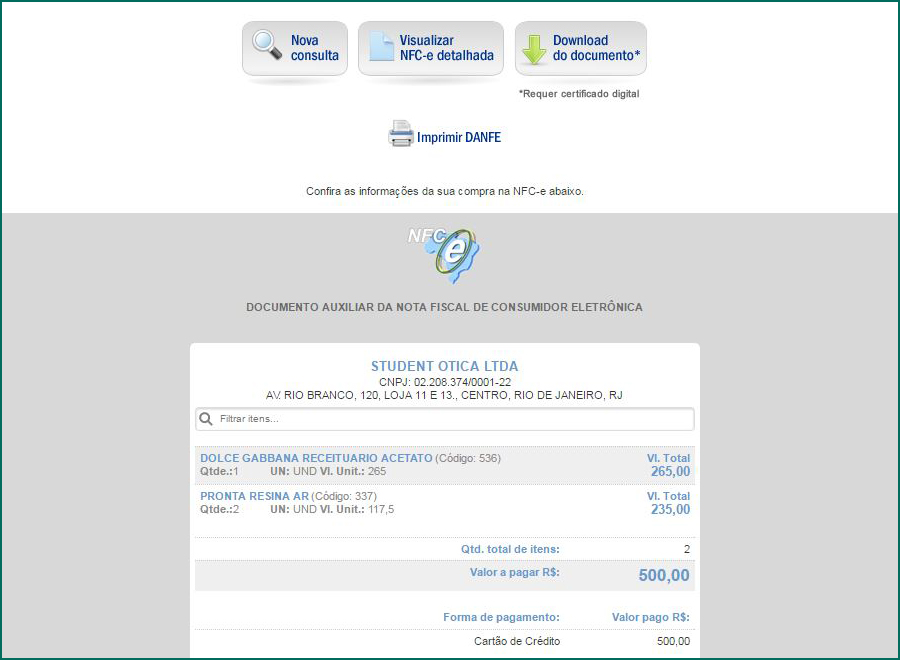Click the STUDENT OTICA LTDA company name

[x=444, y=367]
